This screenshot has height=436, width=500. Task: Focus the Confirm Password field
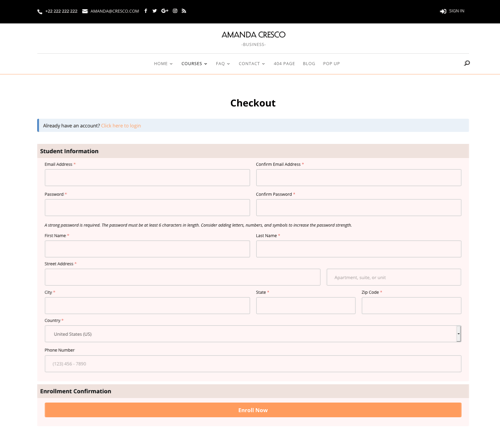point(359,207)
